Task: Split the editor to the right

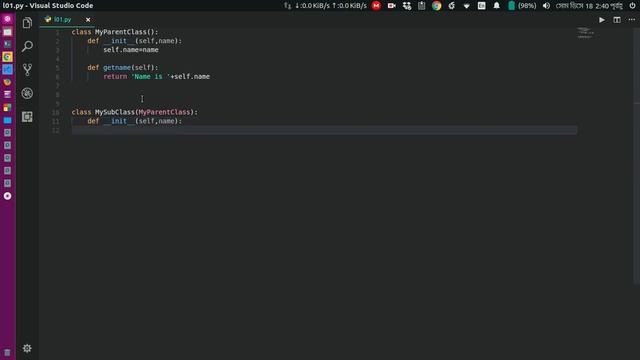Action: coord(617,20)
